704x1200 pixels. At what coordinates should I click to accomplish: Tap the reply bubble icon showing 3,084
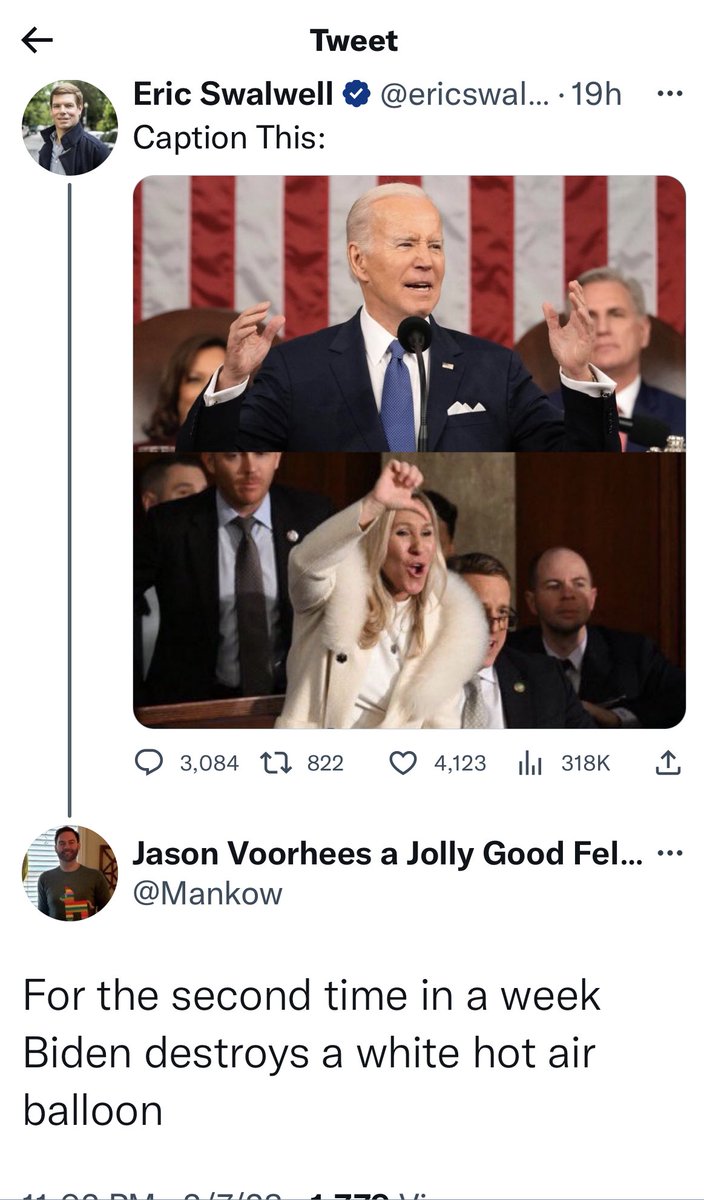tap(149, 763)
